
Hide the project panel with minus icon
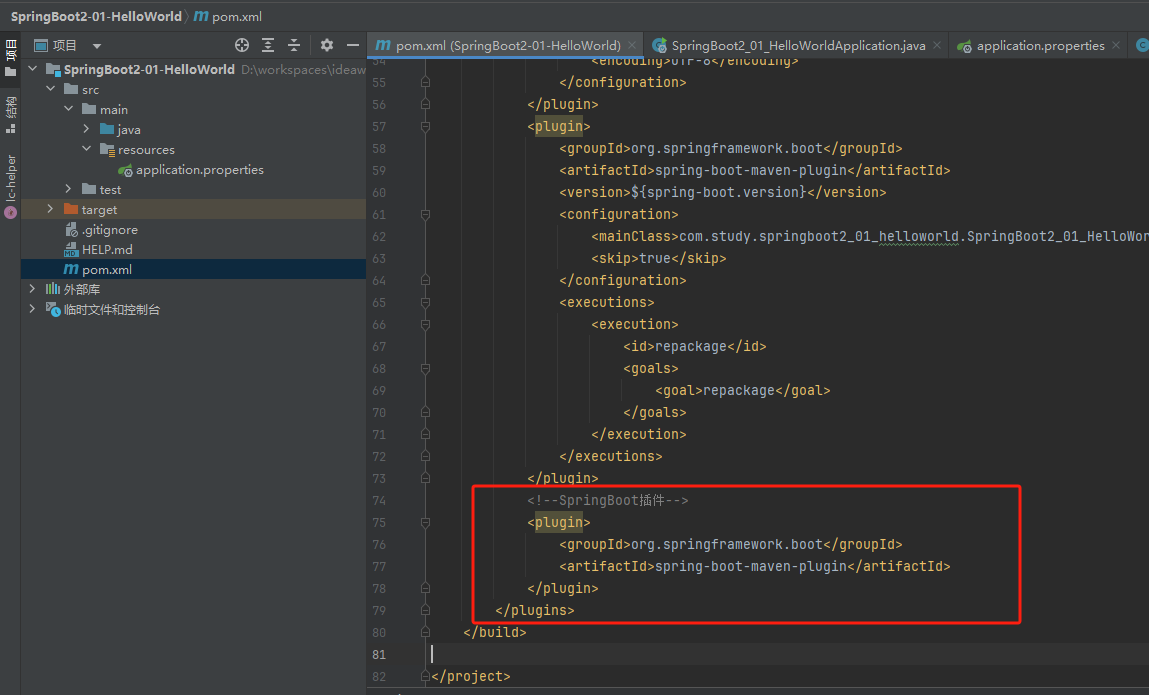(352, 45)
